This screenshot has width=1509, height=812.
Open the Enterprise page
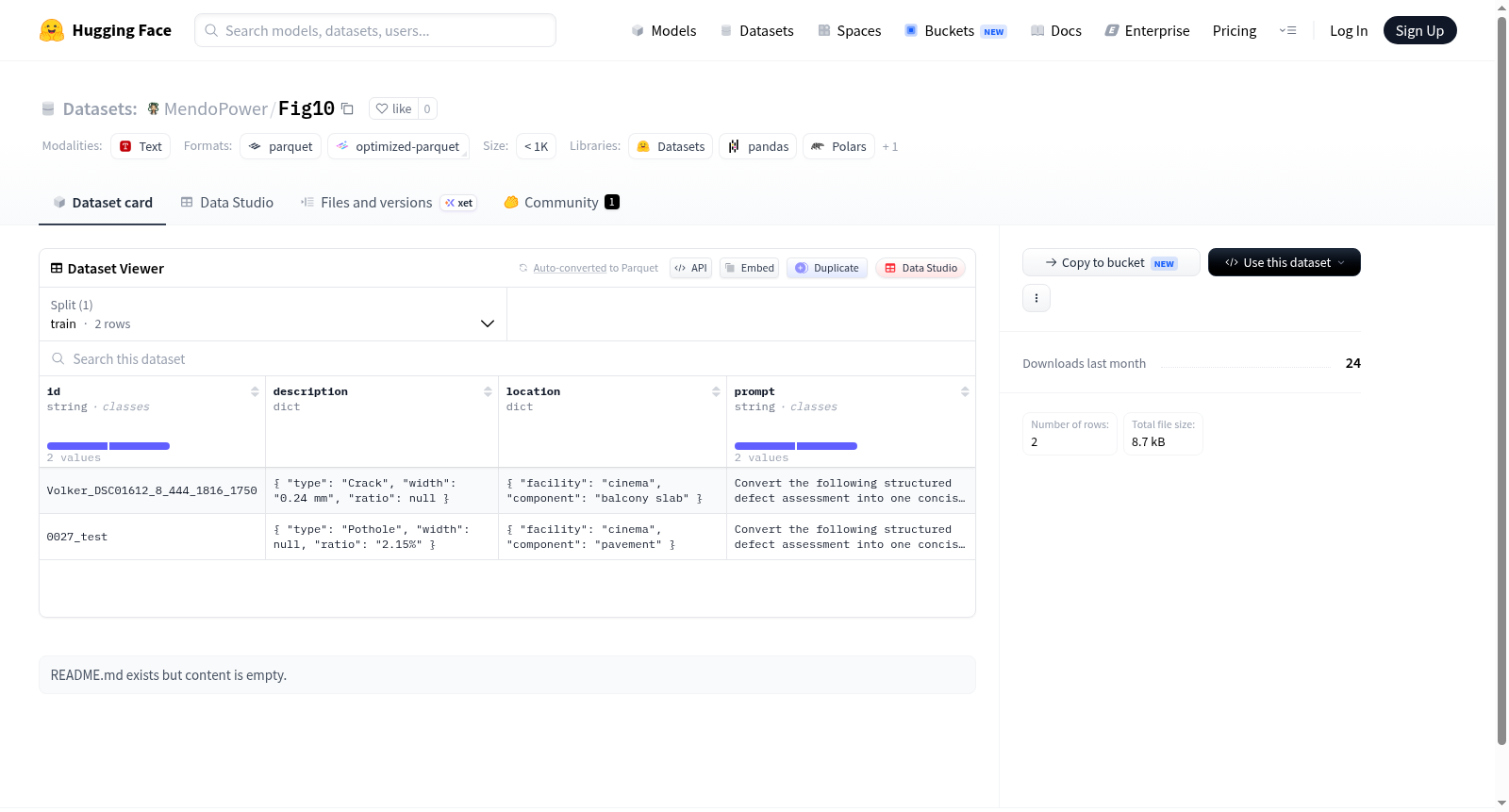[x=1147, y=30]
